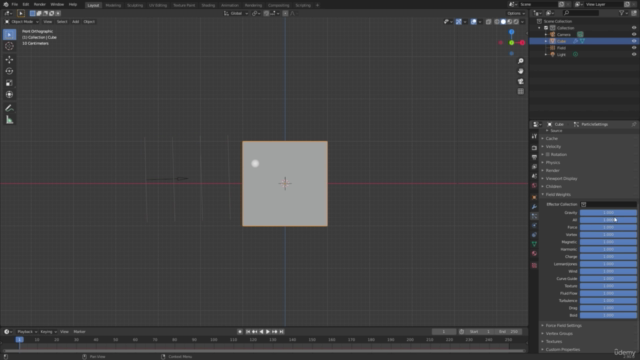Open the Texture properties tab icon

pyautogui.click(x=534, y=265)
